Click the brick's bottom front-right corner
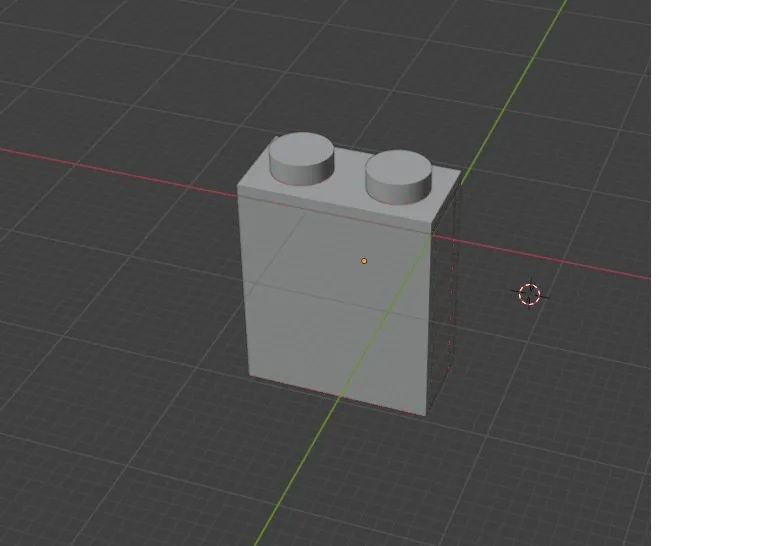This screenshot has width=768, height=546. tap(427, 415)
